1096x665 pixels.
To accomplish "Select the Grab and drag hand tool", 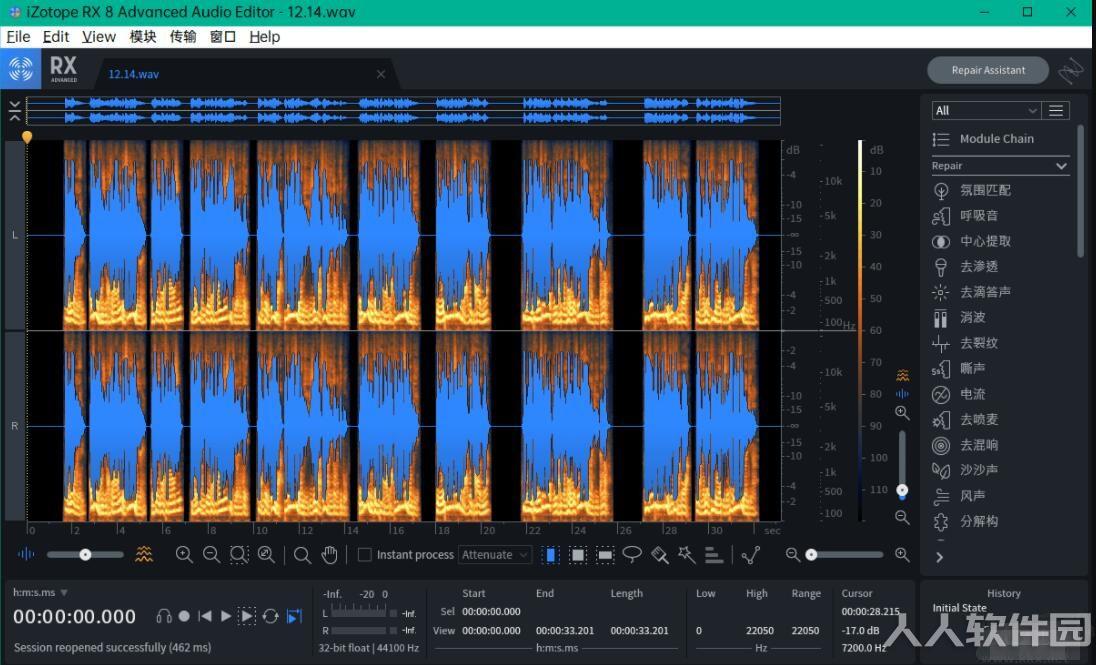I will coord(329,555).
